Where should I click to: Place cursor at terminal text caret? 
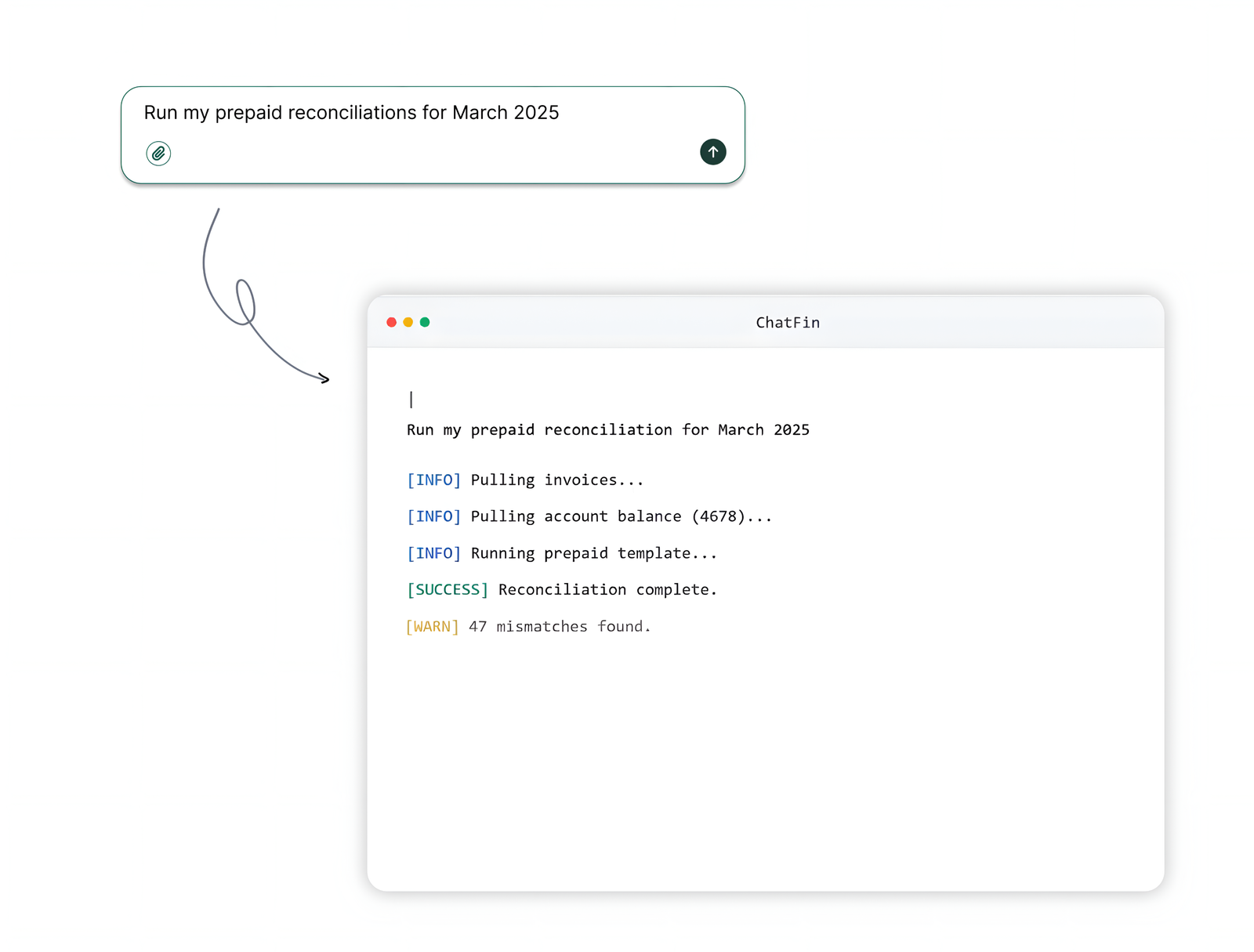click(x=411, y=400)
